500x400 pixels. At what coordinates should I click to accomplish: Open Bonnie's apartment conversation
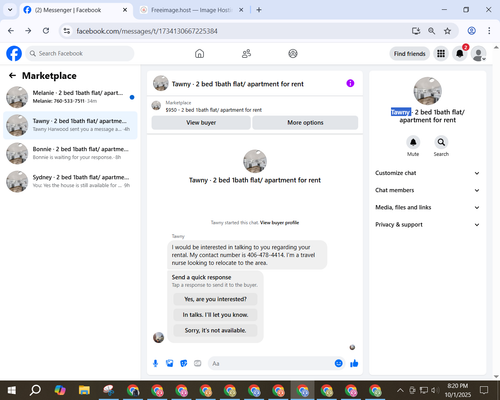coord(70,153)
